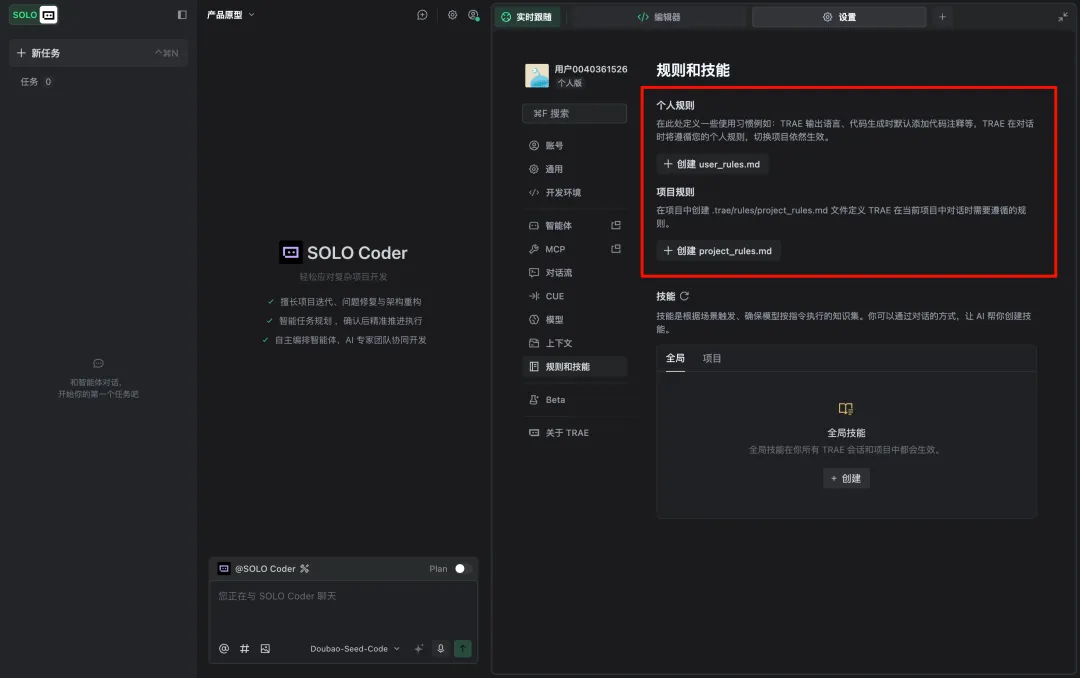Screen dimensions: 1080x678
Task: Open 开发环境 settings section
Action: click(574, 192)
